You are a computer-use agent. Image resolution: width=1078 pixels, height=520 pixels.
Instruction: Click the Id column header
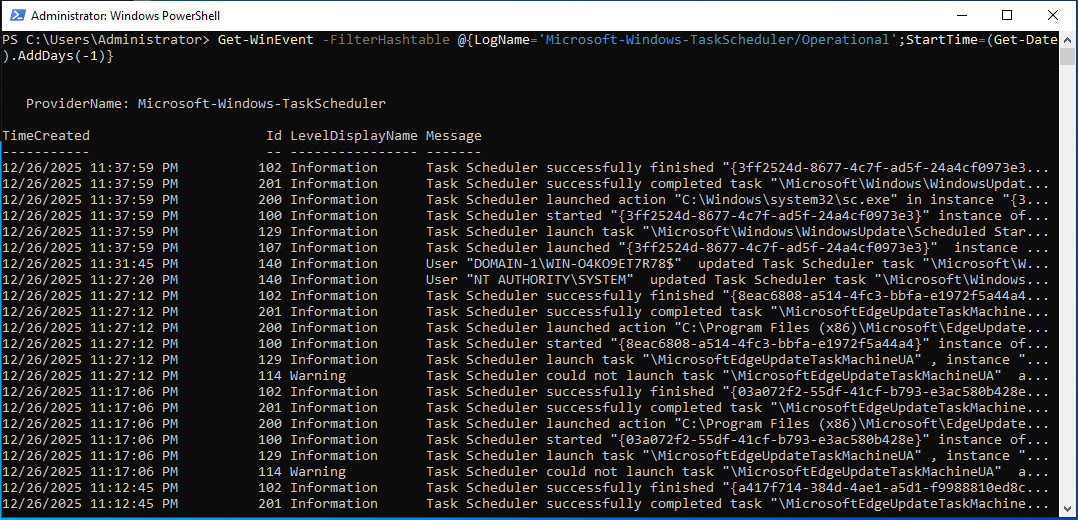274,136
